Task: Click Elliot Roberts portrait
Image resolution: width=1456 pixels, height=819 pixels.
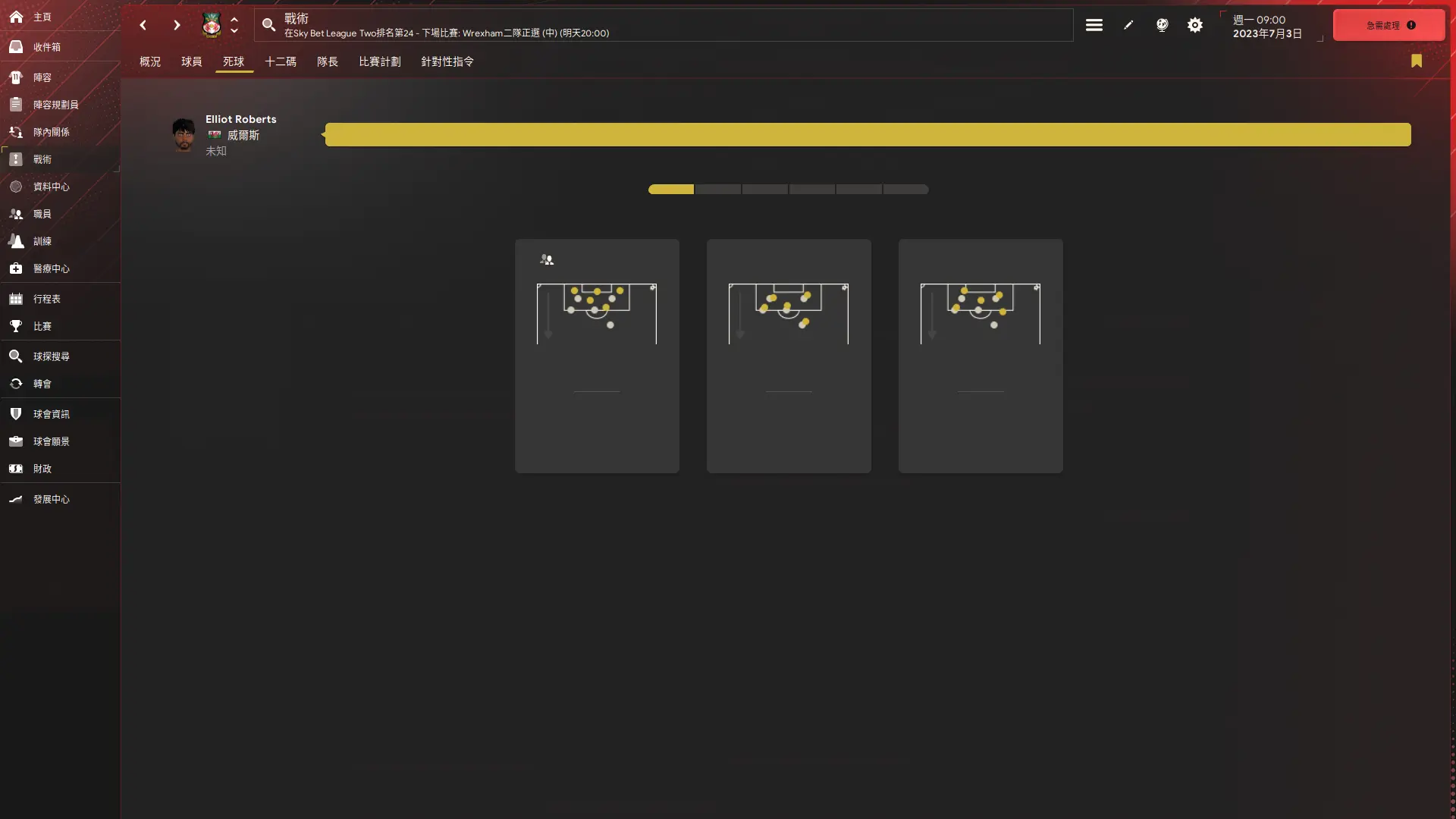Action: click(x=184, y=135)
